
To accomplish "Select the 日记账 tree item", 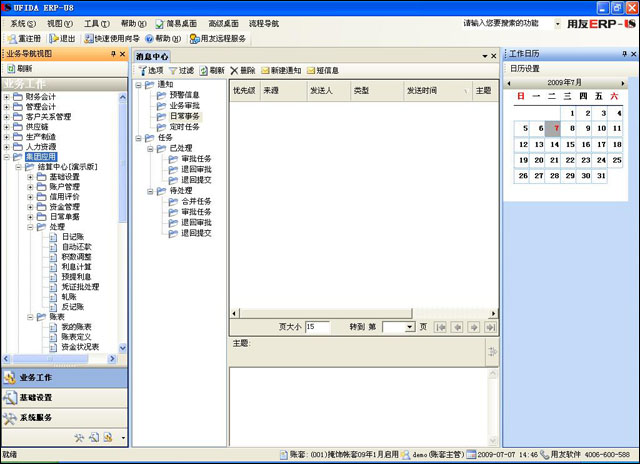I will pos(73,237).
